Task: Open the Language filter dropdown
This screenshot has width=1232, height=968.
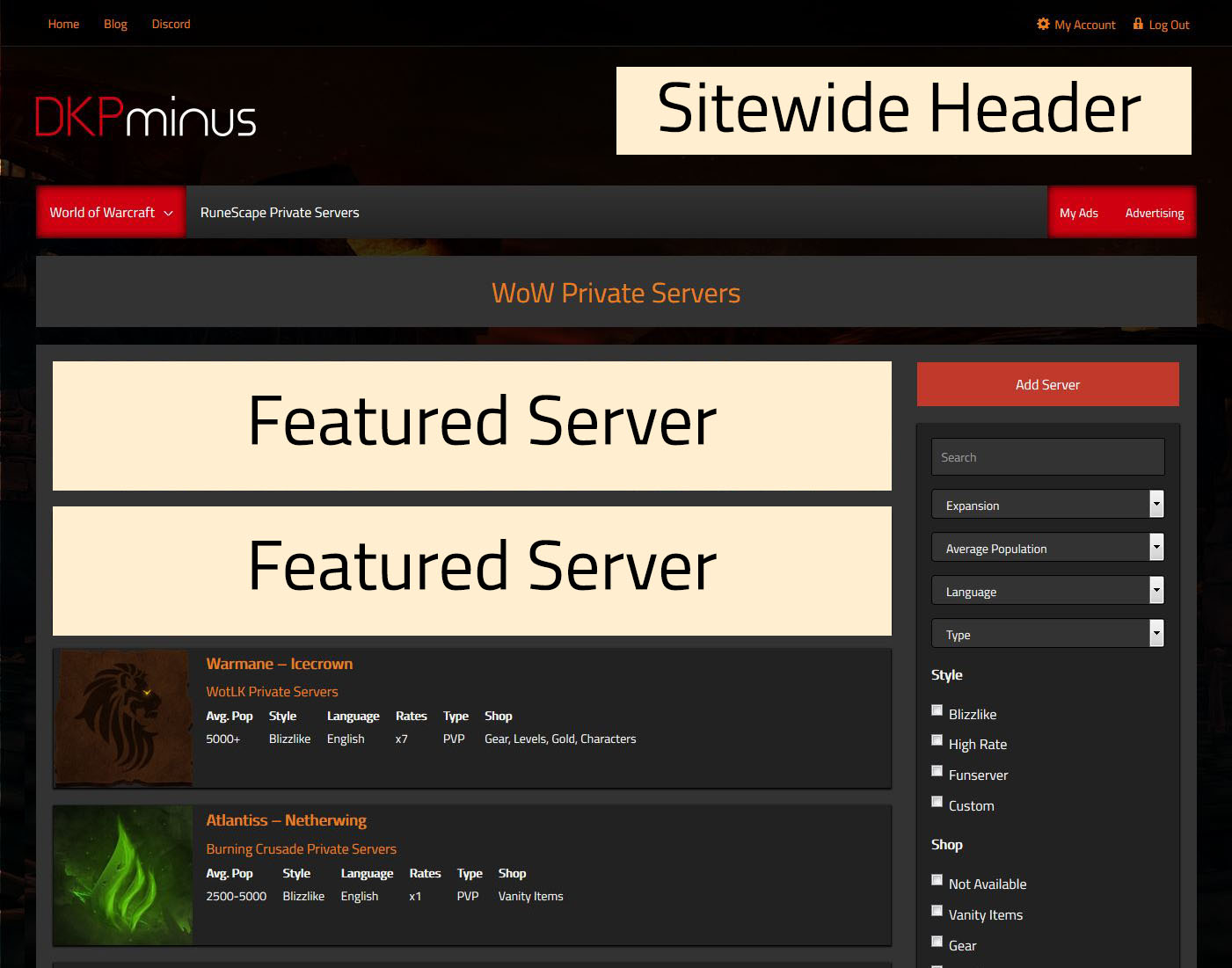Action: pos(1047,591)
